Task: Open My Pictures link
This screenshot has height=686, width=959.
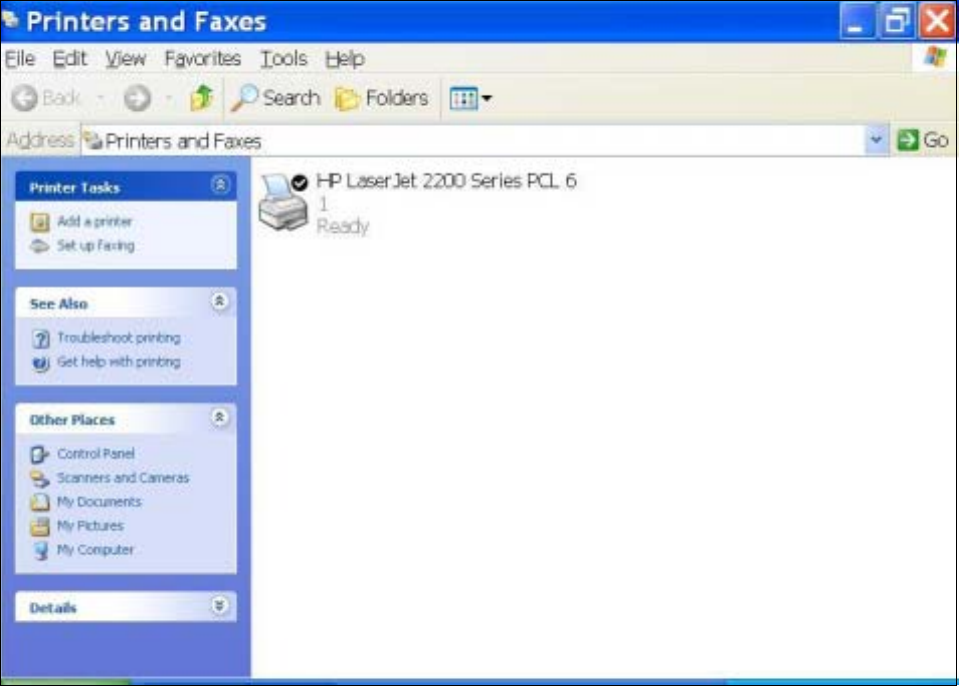Action: (90, 526)
